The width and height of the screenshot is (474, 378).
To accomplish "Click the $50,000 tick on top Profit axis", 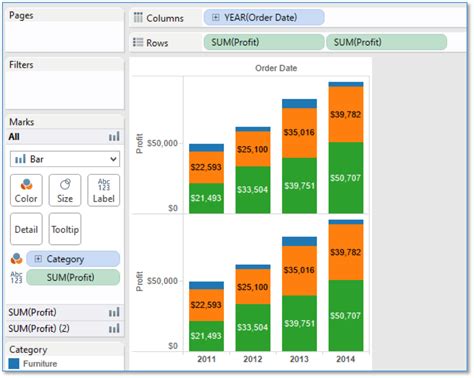I will coord(162,143).
